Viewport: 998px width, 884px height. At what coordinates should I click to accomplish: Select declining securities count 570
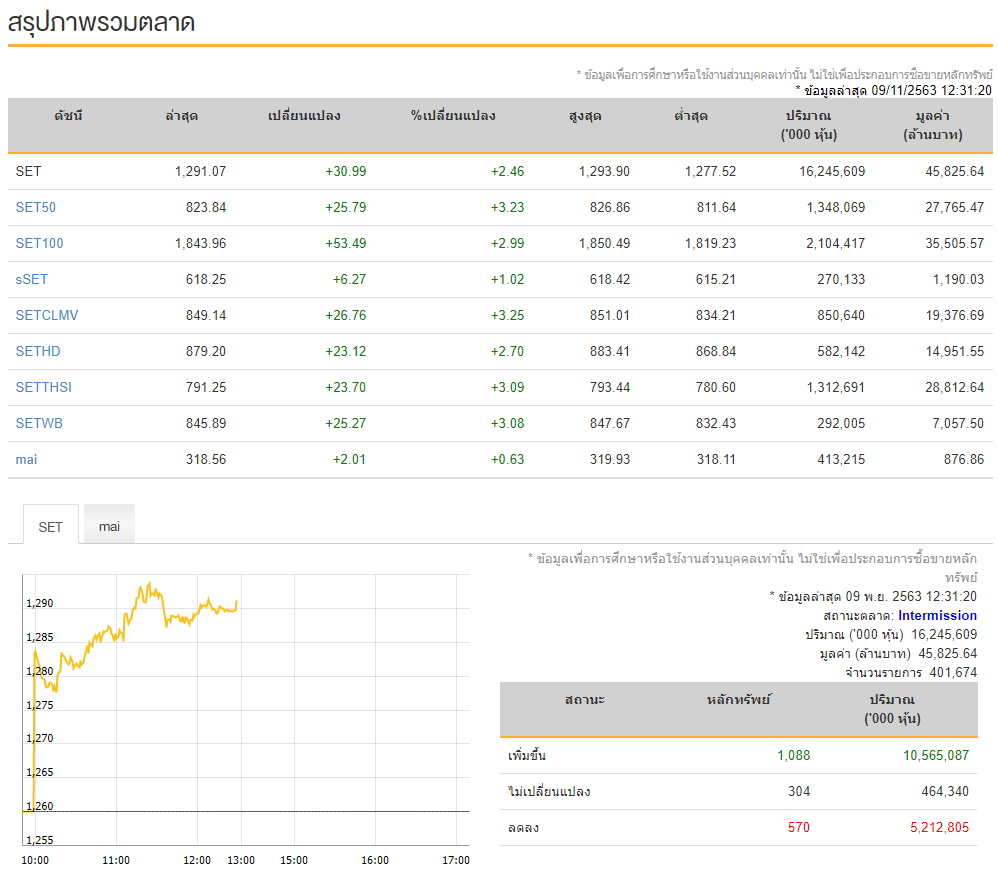pos(799,827)
